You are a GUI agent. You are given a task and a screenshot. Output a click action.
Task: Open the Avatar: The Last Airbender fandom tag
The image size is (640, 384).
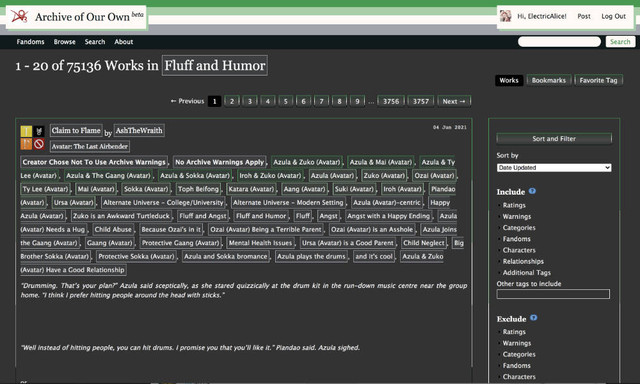pos(89,146)
